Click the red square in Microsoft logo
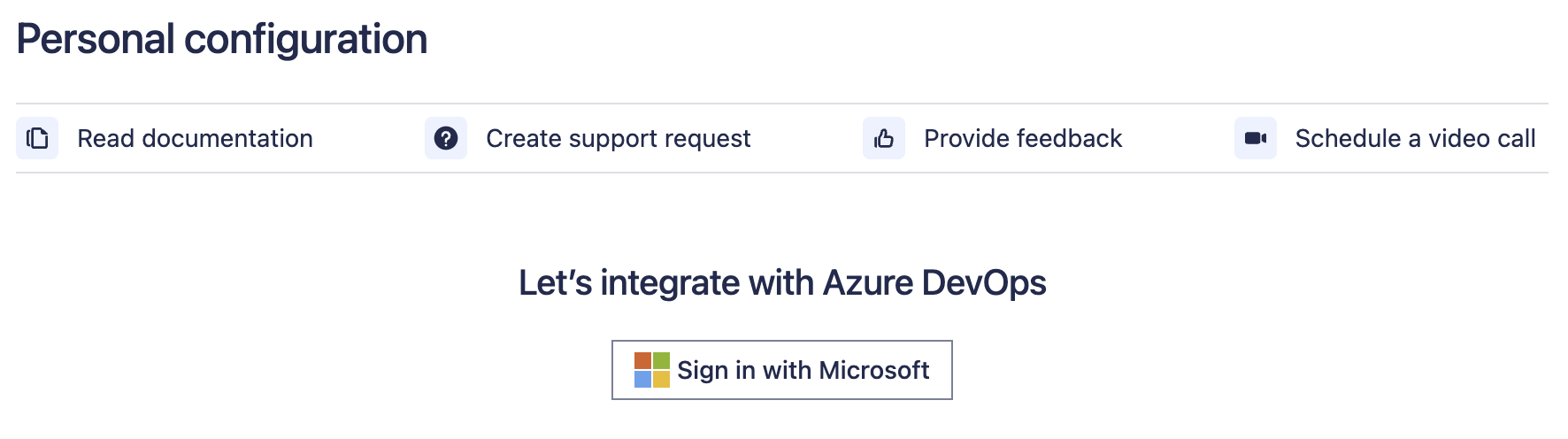This screenshot has width=1568, height=439. (643, 361)
